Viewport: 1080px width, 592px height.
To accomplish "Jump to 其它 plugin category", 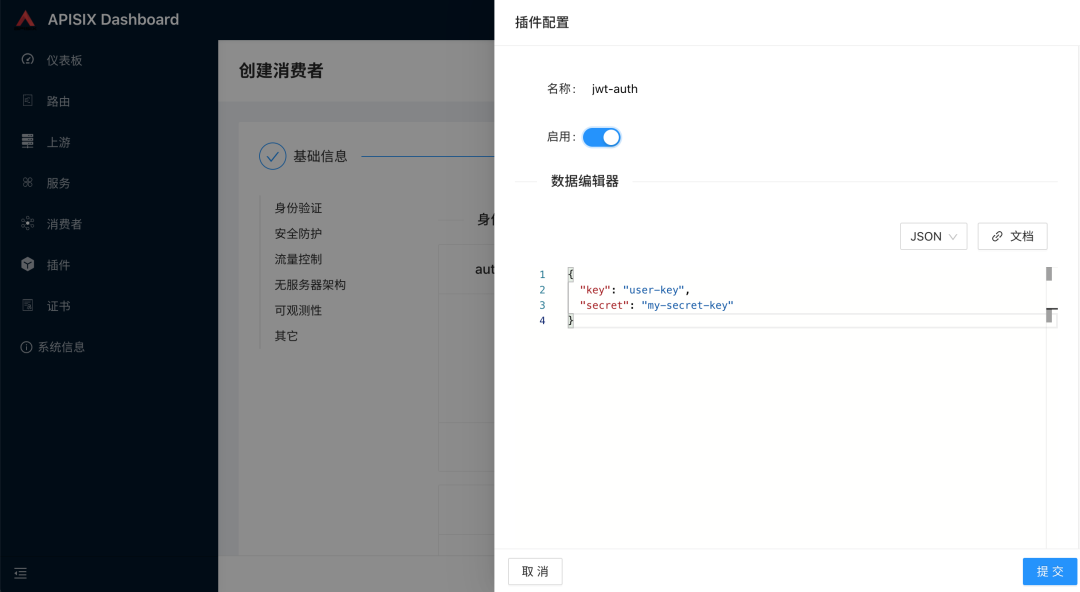I will tap(286, 336).
